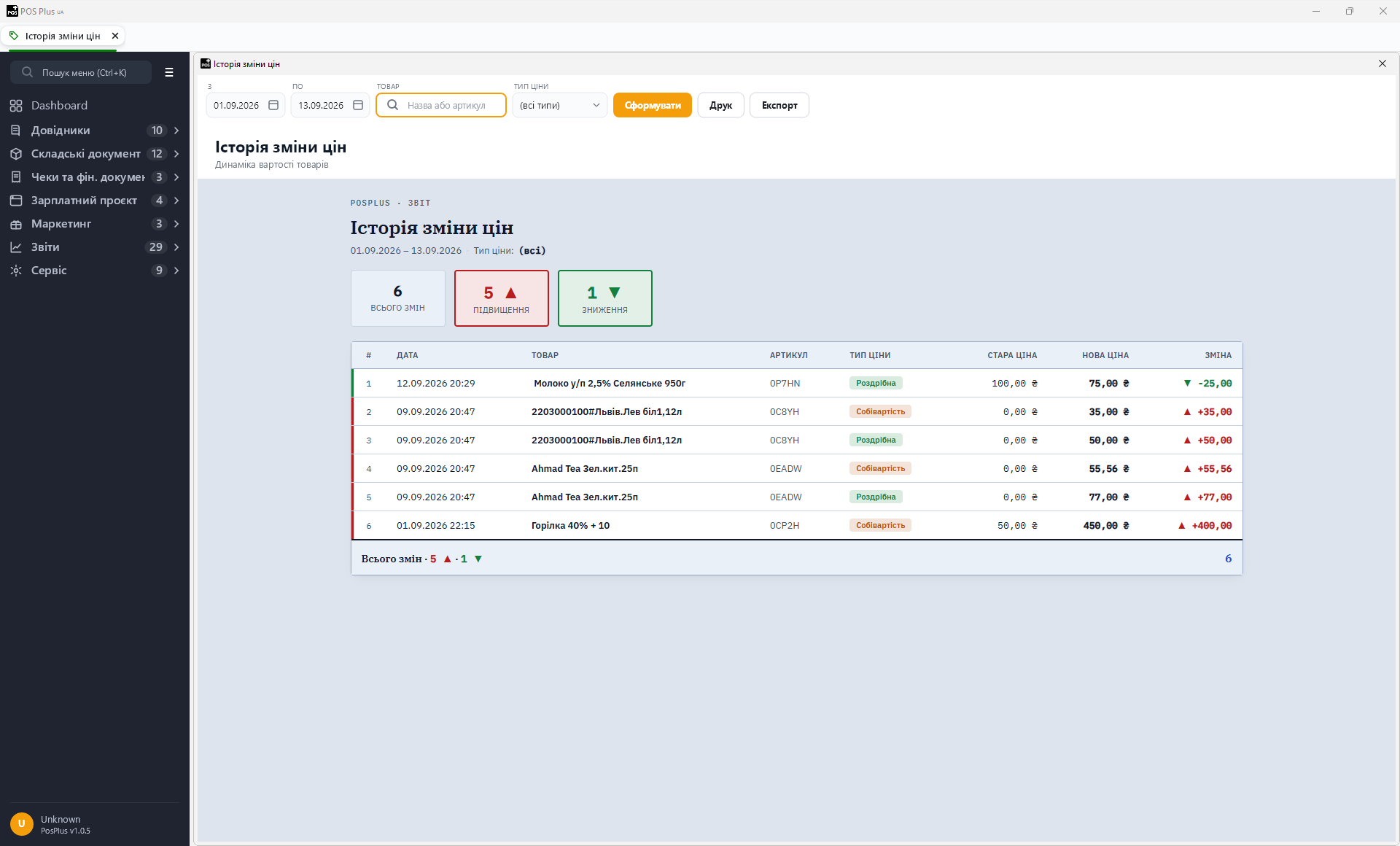Click the Всього змін summary card with 6
Image resolution: width=1400 pixels, height=846 pixels.
tap(398, 298)
